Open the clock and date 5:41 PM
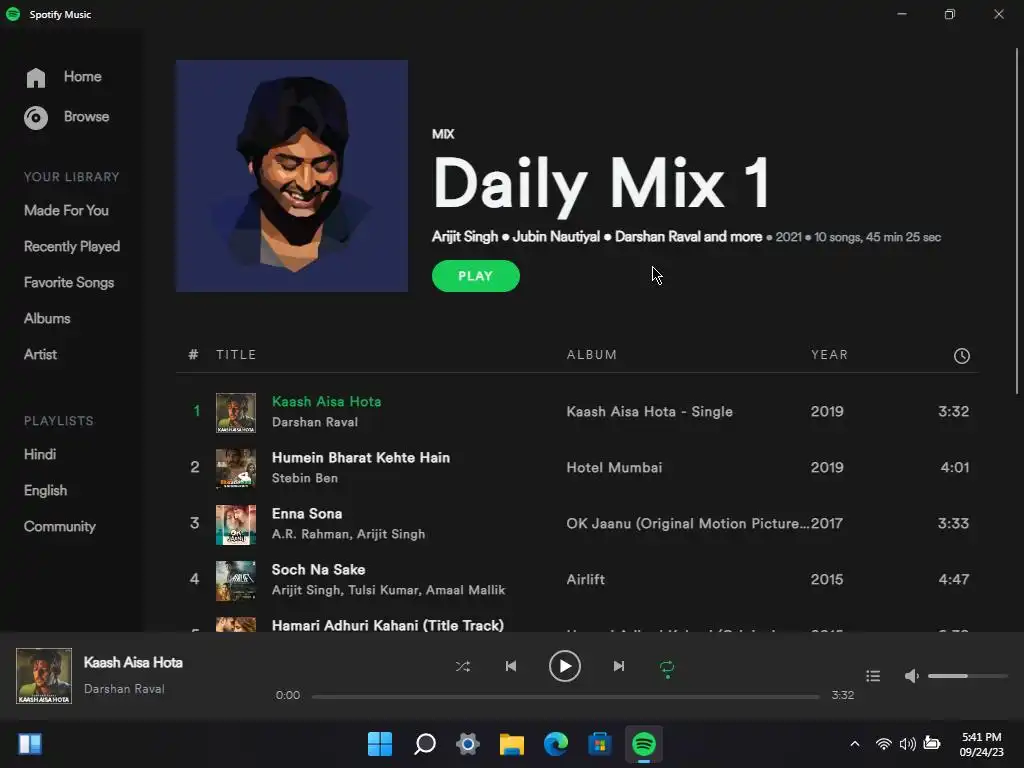Viewport: 1024px width, 768px height. pos(981,744)
